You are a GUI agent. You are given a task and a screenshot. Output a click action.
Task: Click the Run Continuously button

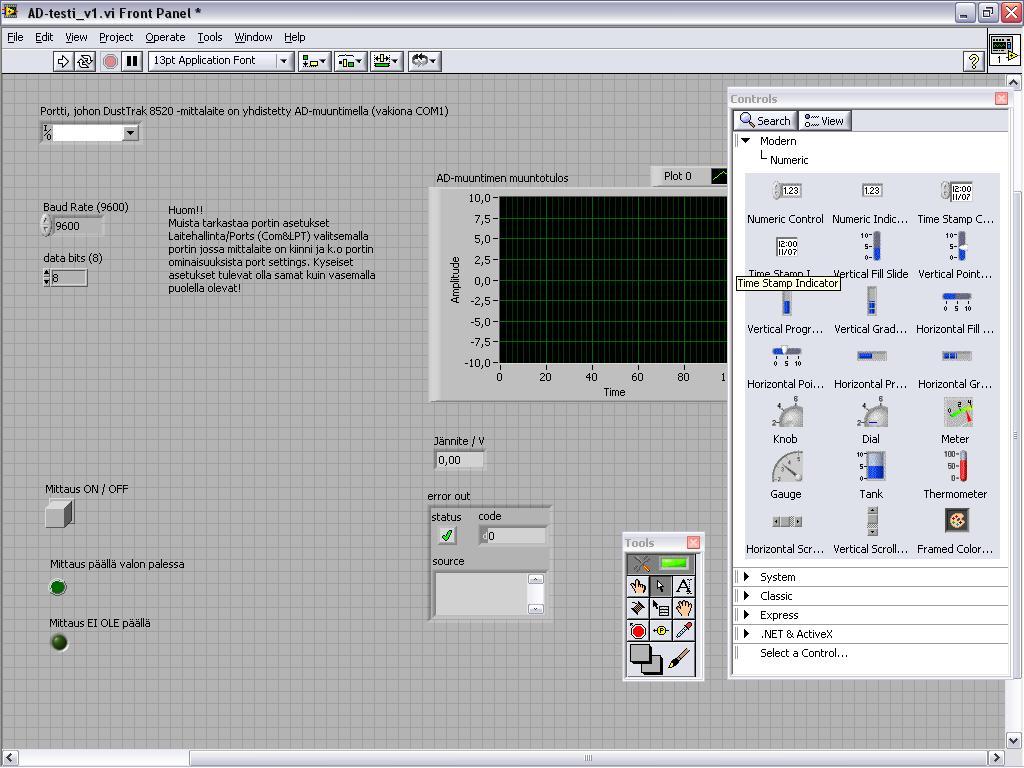coord(85,61)
